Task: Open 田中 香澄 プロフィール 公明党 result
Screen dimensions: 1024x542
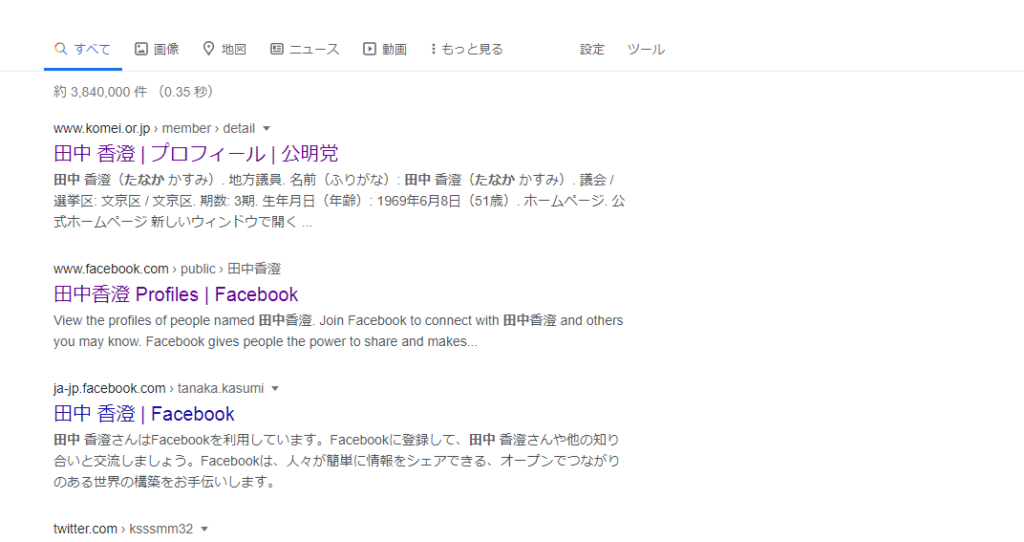Action: click(x=196, y=154)
